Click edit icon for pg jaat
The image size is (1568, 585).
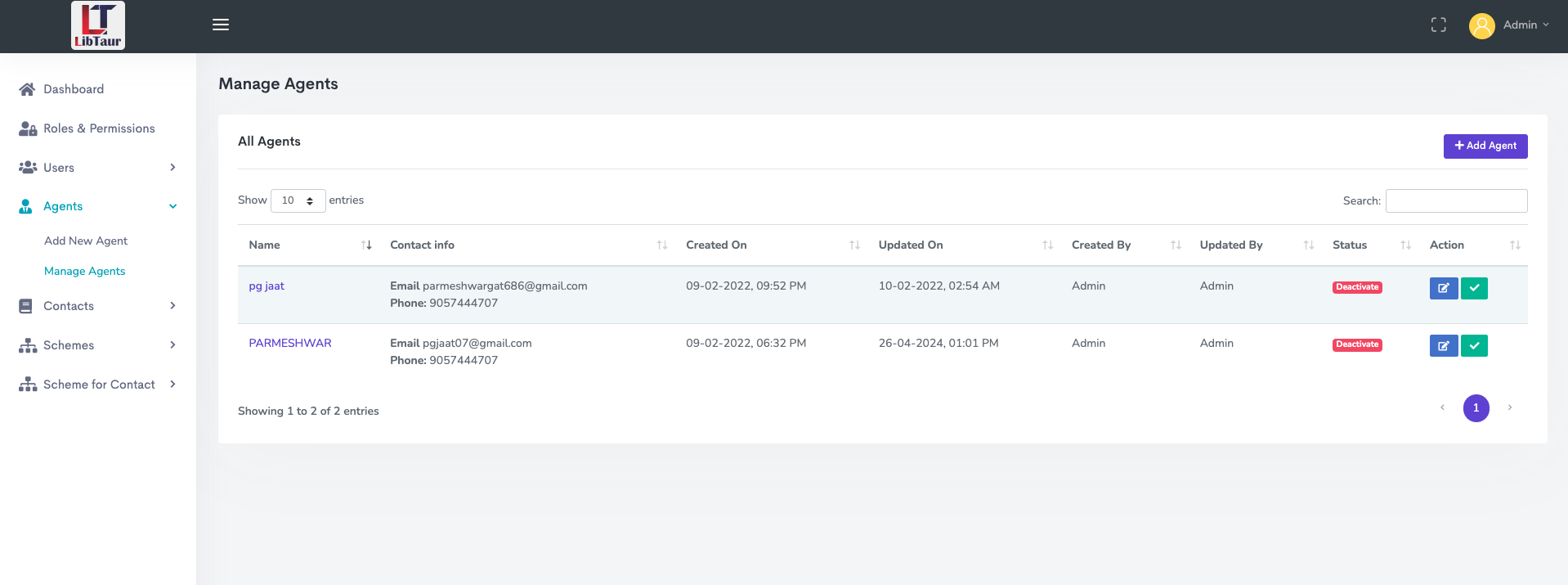(x=1444, y=288)
